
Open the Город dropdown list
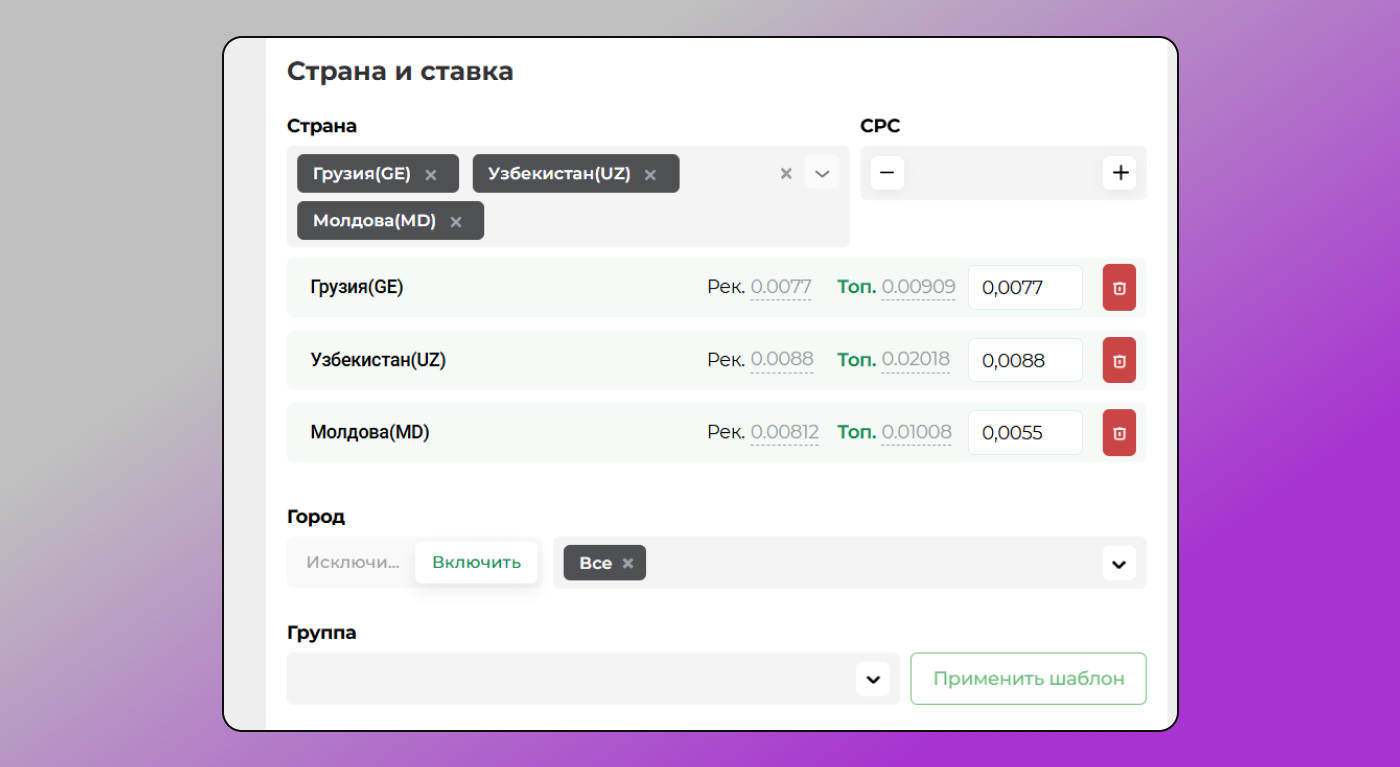1118,563
